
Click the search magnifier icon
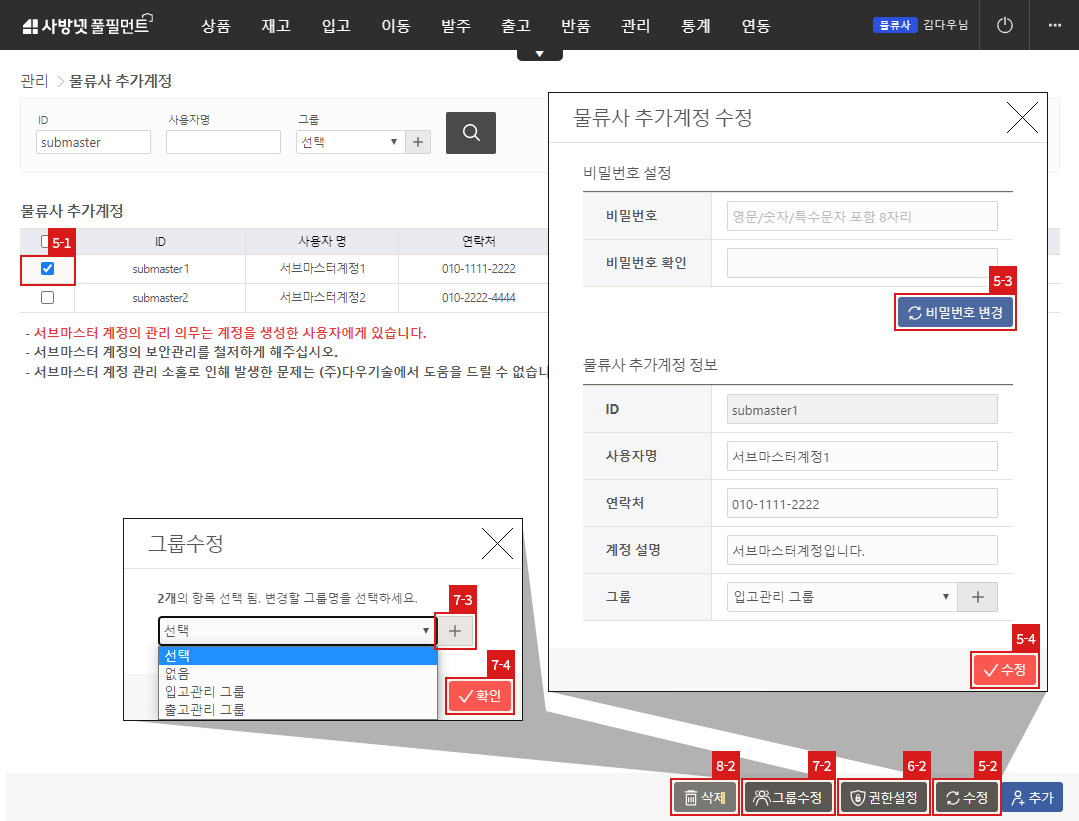coord(470,132)
